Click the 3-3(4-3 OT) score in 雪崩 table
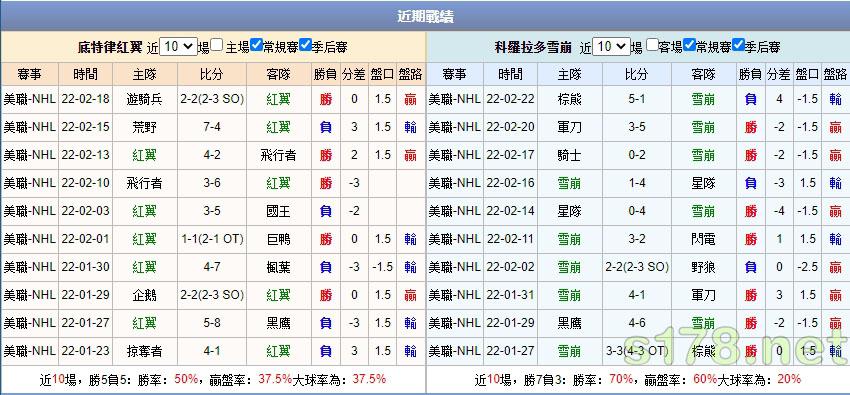This screenshot has height=395, width=850. tap(636, 351)
